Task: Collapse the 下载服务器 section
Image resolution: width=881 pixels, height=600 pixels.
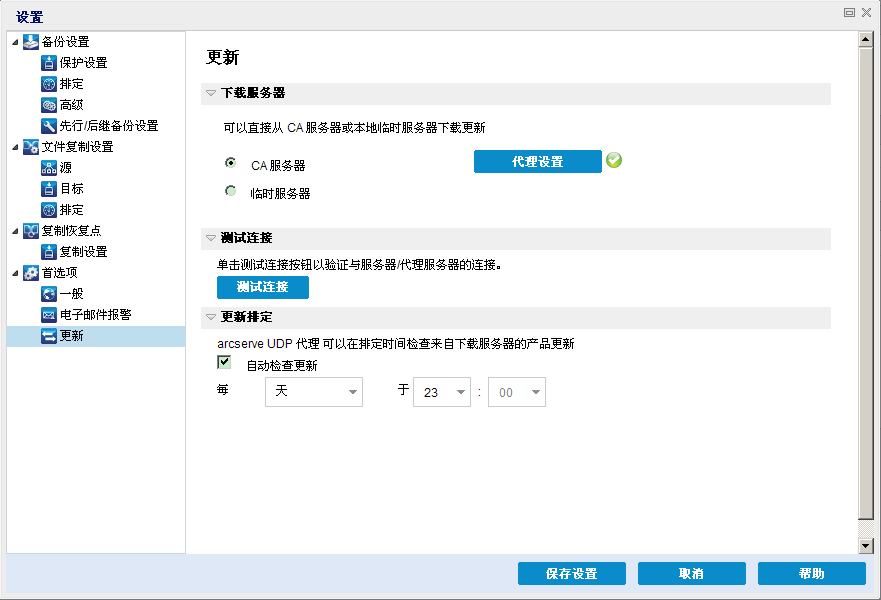Action: pyautogui.click(x=210, y=93)
